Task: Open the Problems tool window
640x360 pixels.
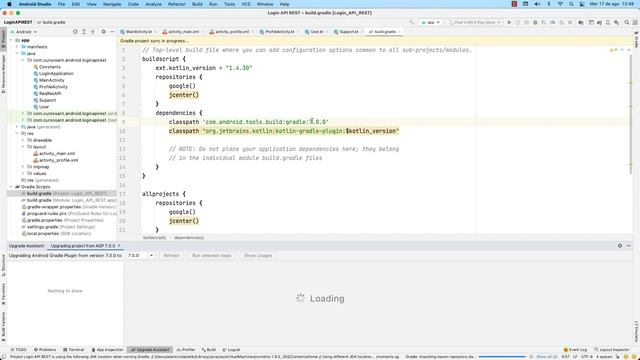Action: click(x=45, y=350)
